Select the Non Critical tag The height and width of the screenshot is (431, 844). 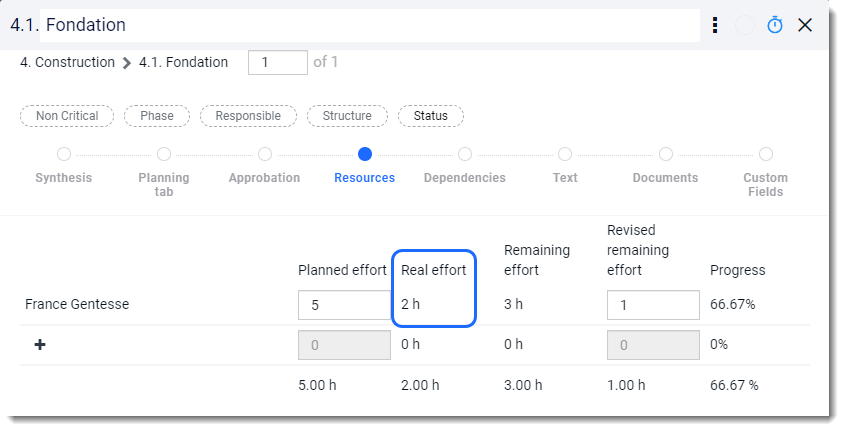pyautogui.click(x=67, y=116)
